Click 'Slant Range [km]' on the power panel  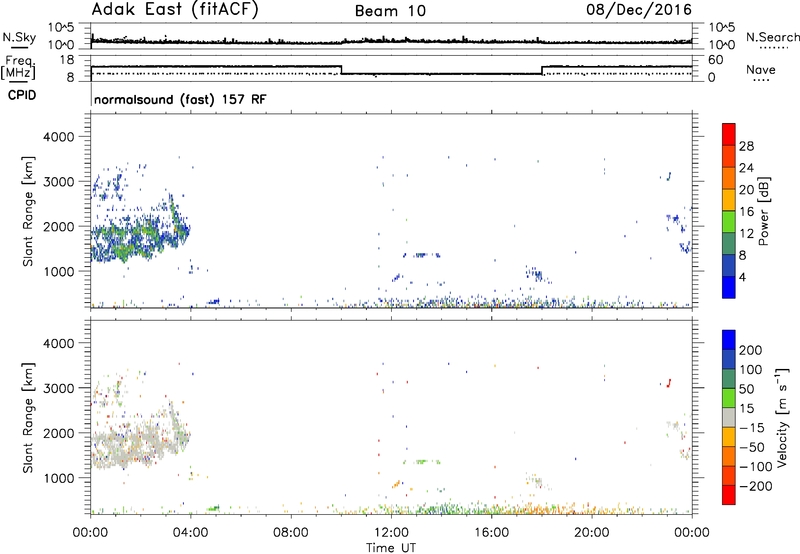28,211
